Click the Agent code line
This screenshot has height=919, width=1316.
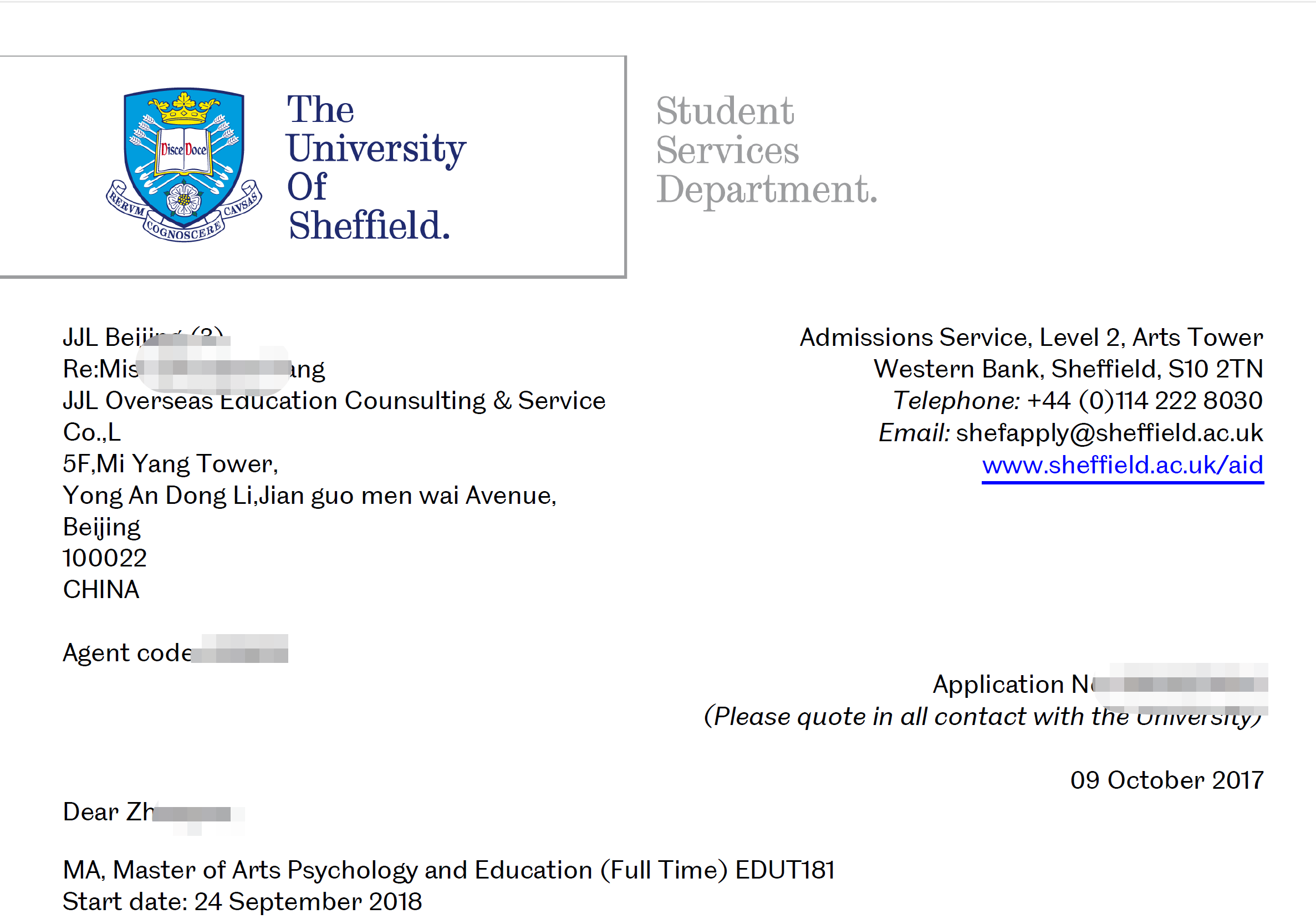175,652
